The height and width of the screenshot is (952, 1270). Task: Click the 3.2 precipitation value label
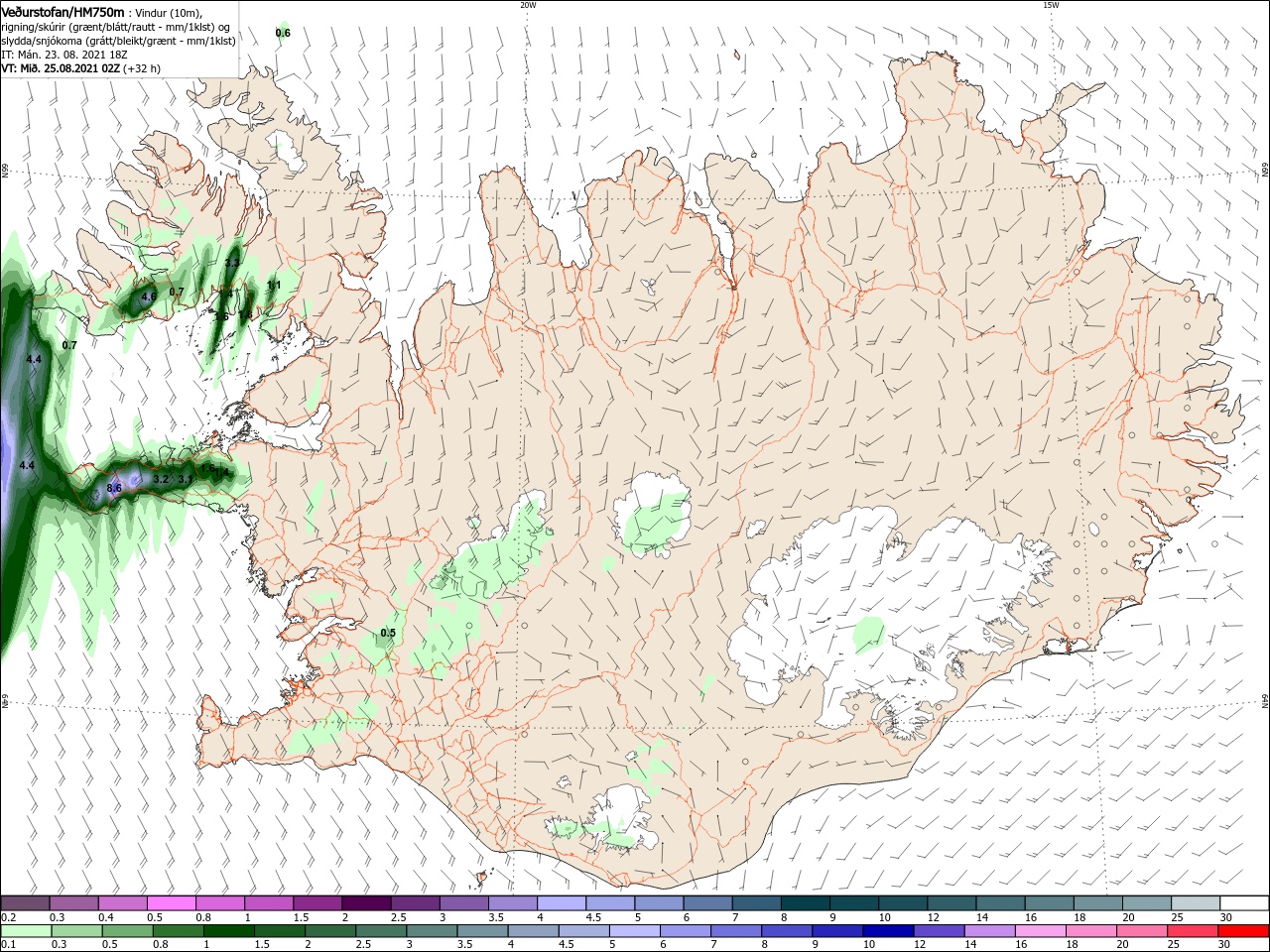click(161, 479)
